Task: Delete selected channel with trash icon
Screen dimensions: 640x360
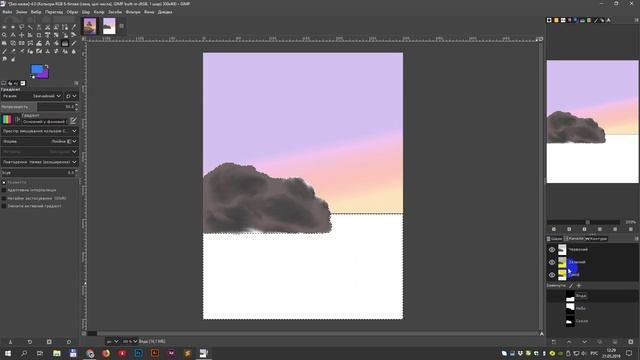Action: [x=631, y=342]
